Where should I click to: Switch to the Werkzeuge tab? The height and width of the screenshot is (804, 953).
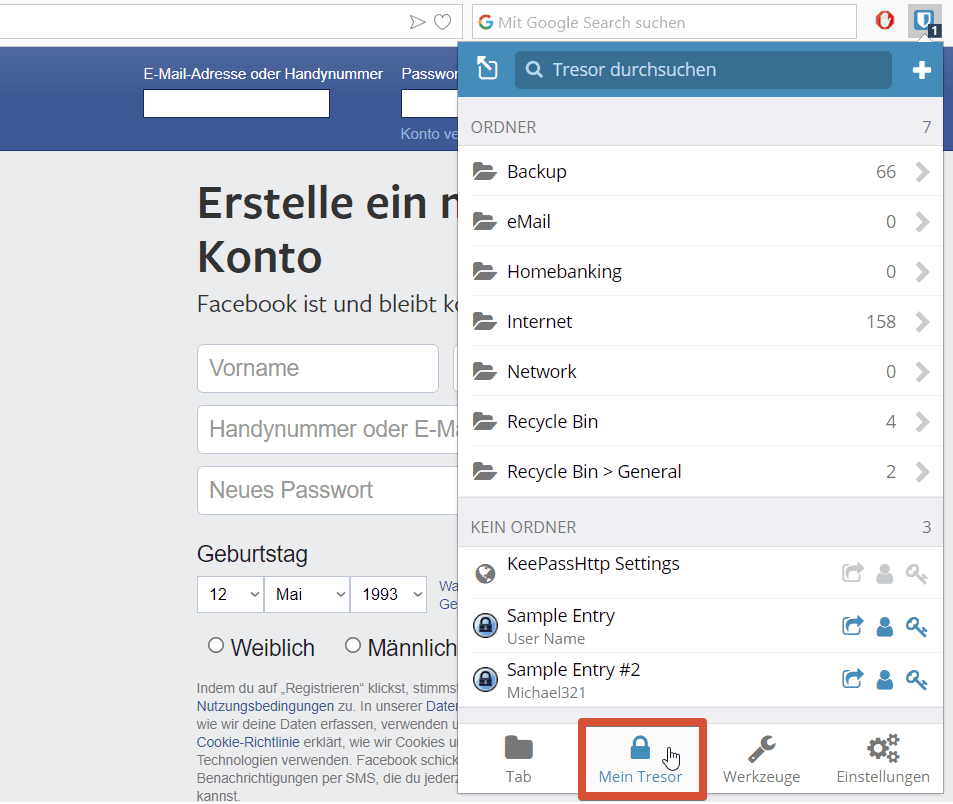click(762, 760)
